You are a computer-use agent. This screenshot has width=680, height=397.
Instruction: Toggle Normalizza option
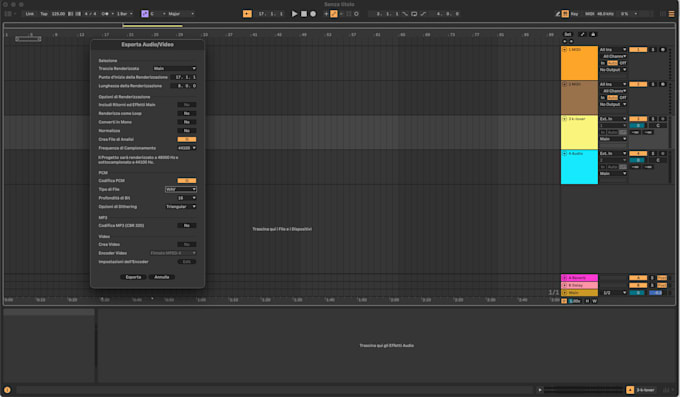(186, 131)
